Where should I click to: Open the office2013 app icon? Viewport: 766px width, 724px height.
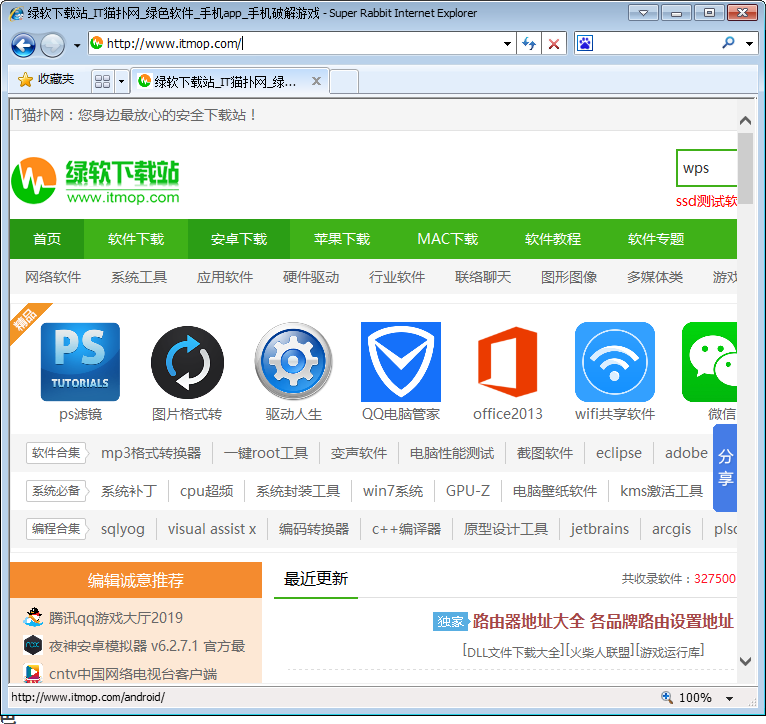507,362
